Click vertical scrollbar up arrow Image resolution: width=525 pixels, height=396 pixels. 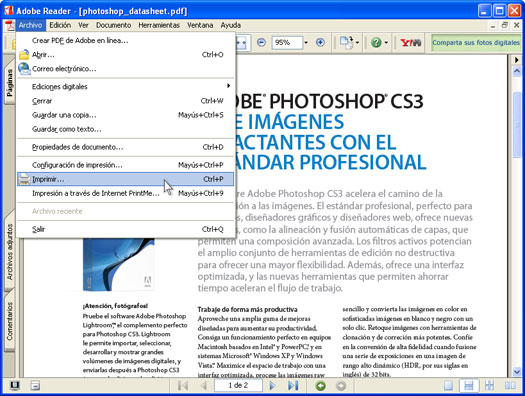click(x=517, y=71)
